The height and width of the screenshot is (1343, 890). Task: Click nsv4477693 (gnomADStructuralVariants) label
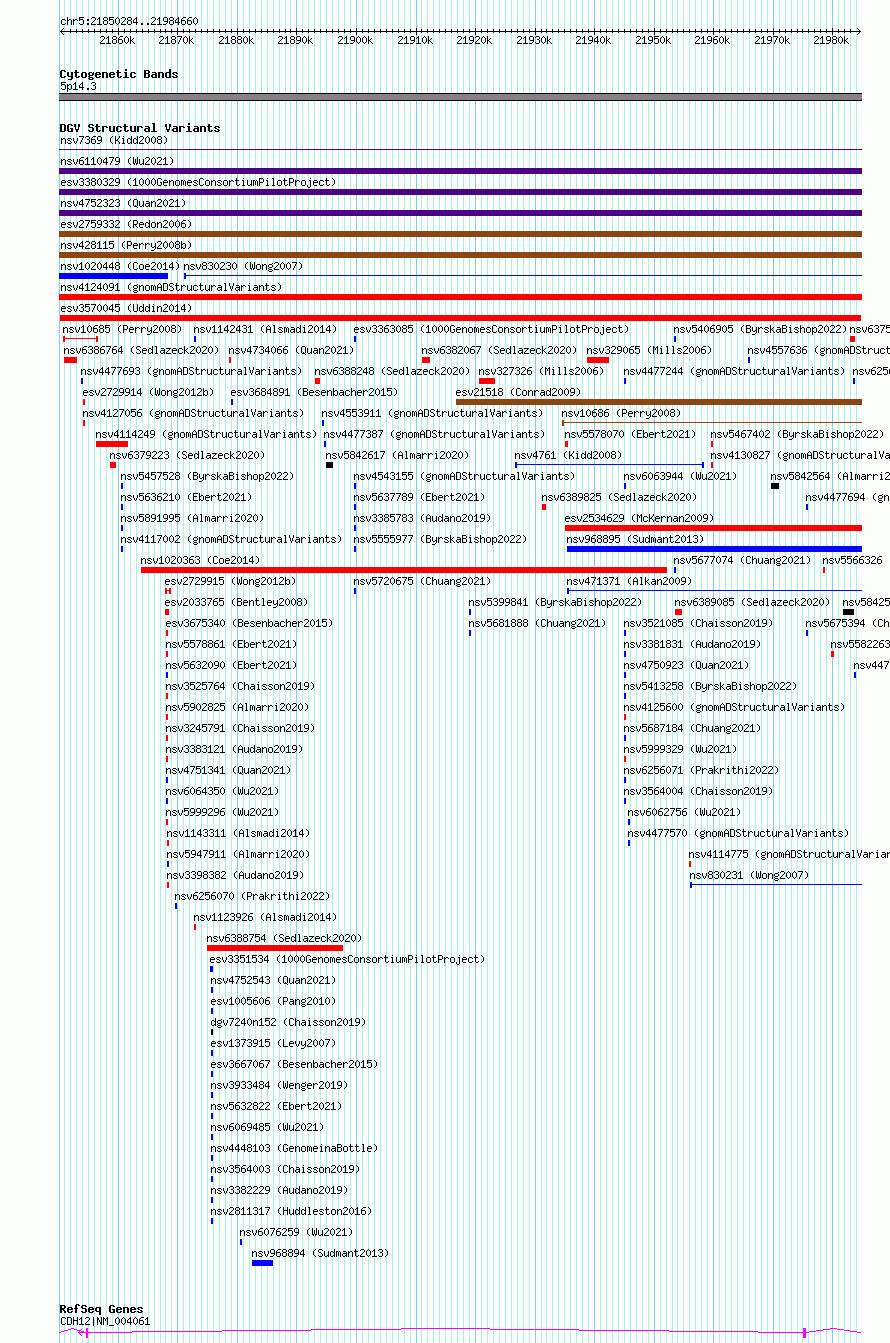pyautogui.click(x=192, y=371)
